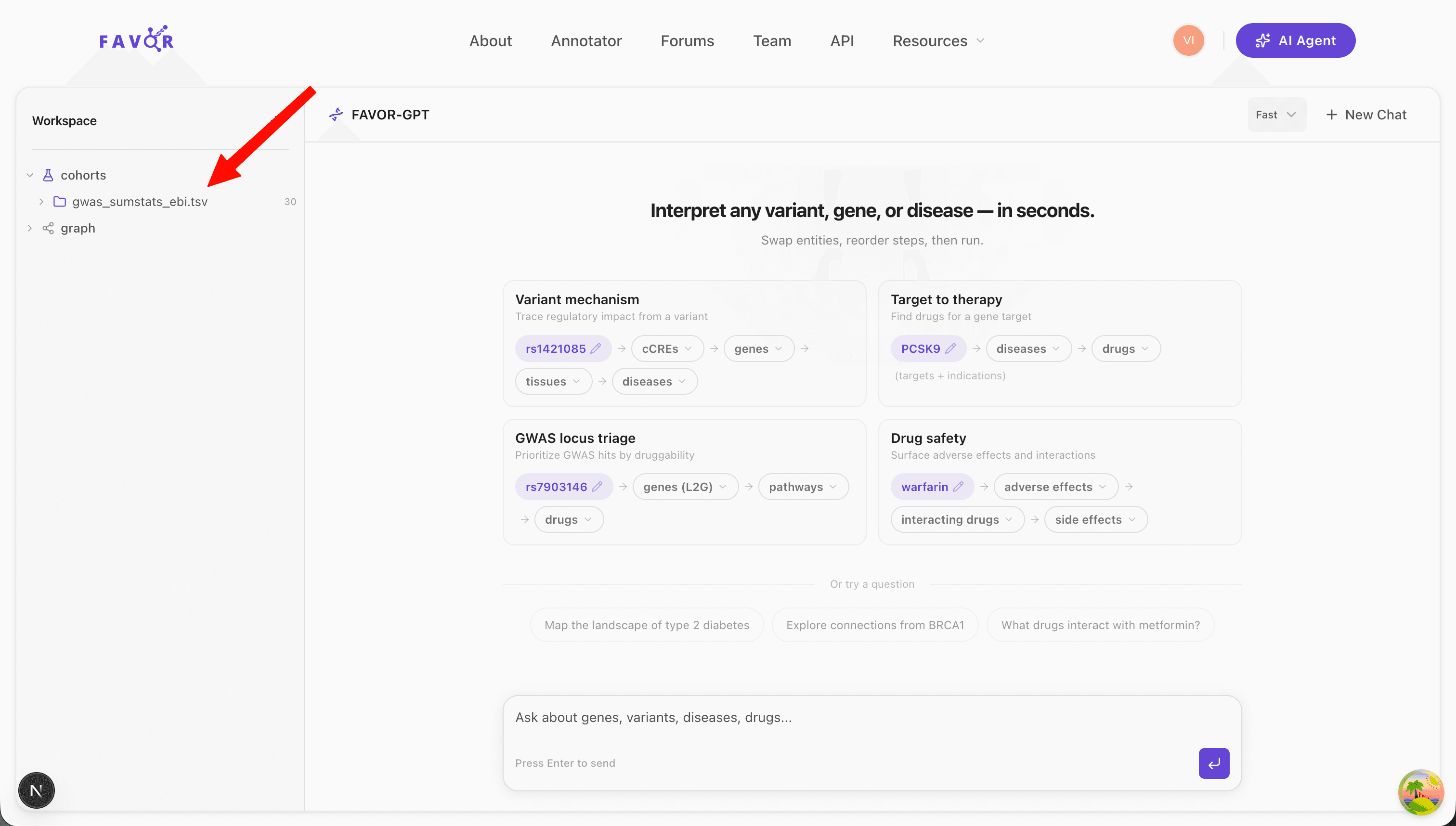Click the plus icon for New Chat
This screenshot has width=1456, height=826.
tap(1331, 115)
